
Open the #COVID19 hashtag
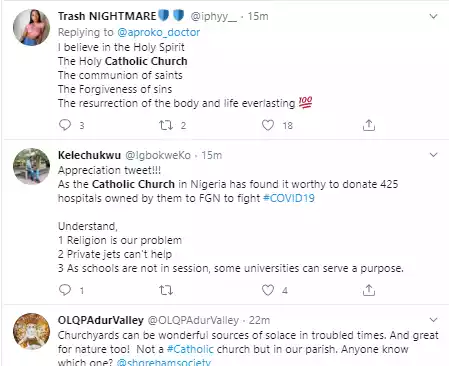289,198
